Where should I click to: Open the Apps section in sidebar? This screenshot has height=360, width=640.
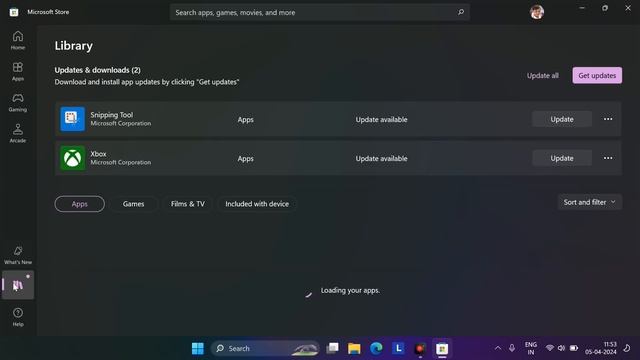pyautogui.click(x=18, y=71)
